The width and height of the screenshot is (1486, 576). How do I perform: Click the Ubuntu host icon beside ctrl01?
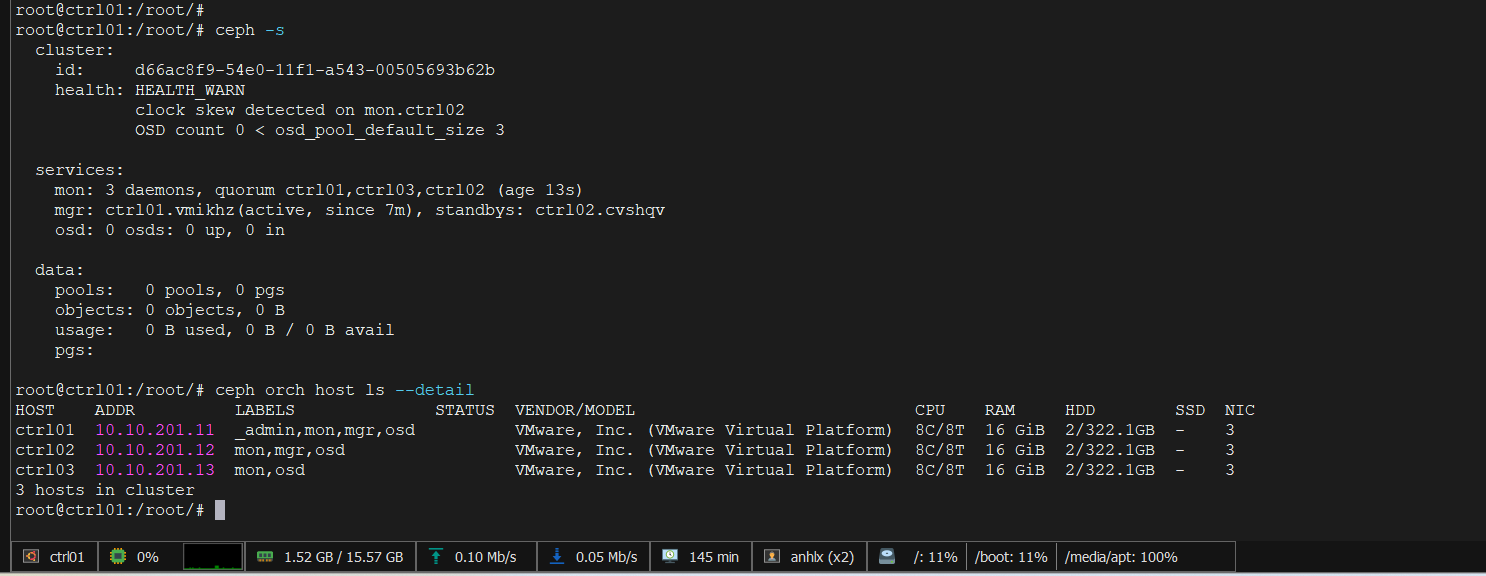coord(31,557)
